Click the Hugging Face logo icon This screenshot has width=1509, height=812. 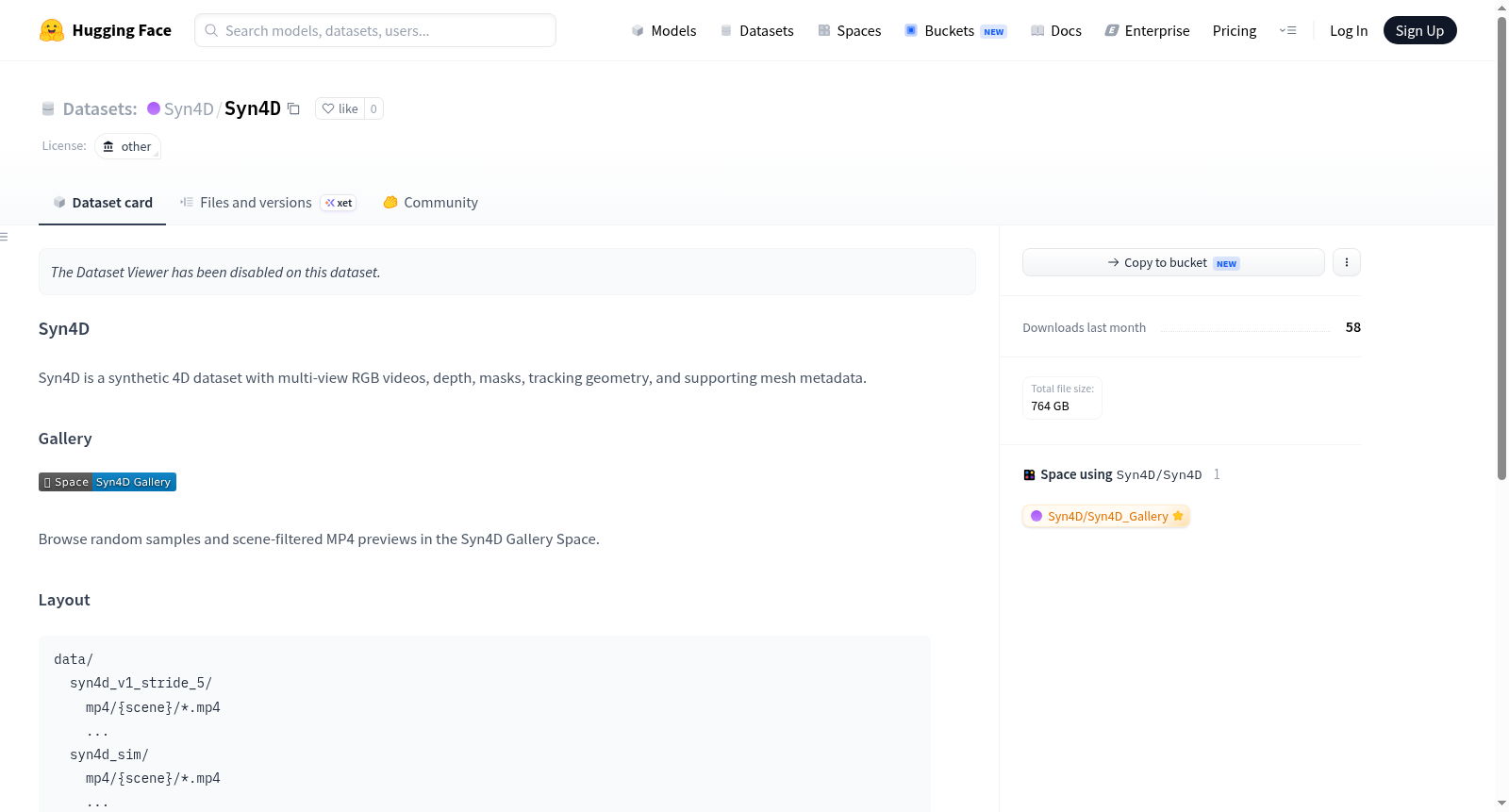coord(52,30)
